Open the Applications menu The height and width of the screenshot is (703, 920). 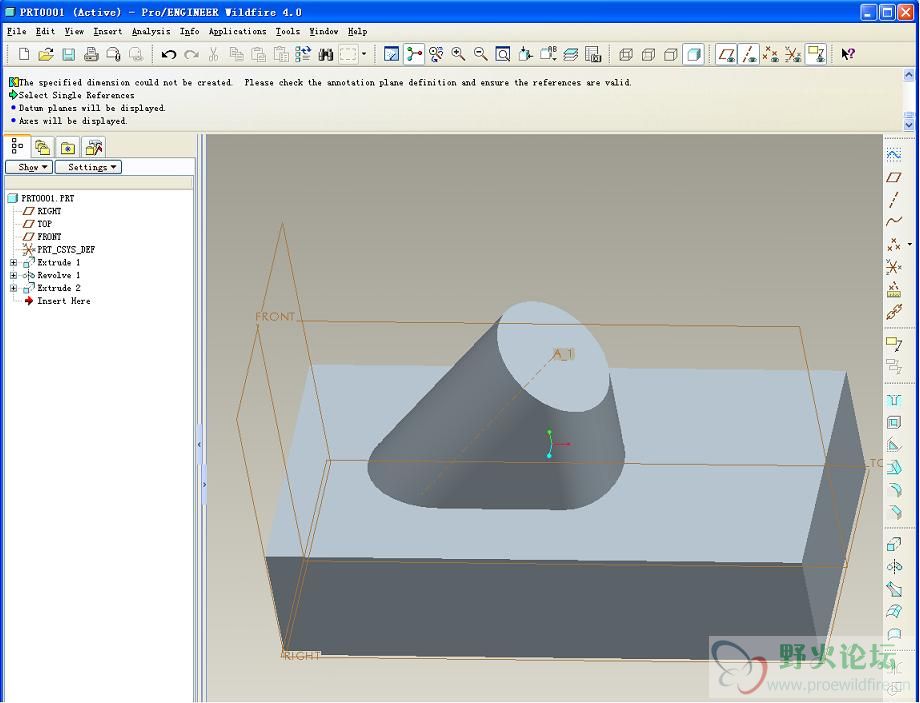[238, 32]
